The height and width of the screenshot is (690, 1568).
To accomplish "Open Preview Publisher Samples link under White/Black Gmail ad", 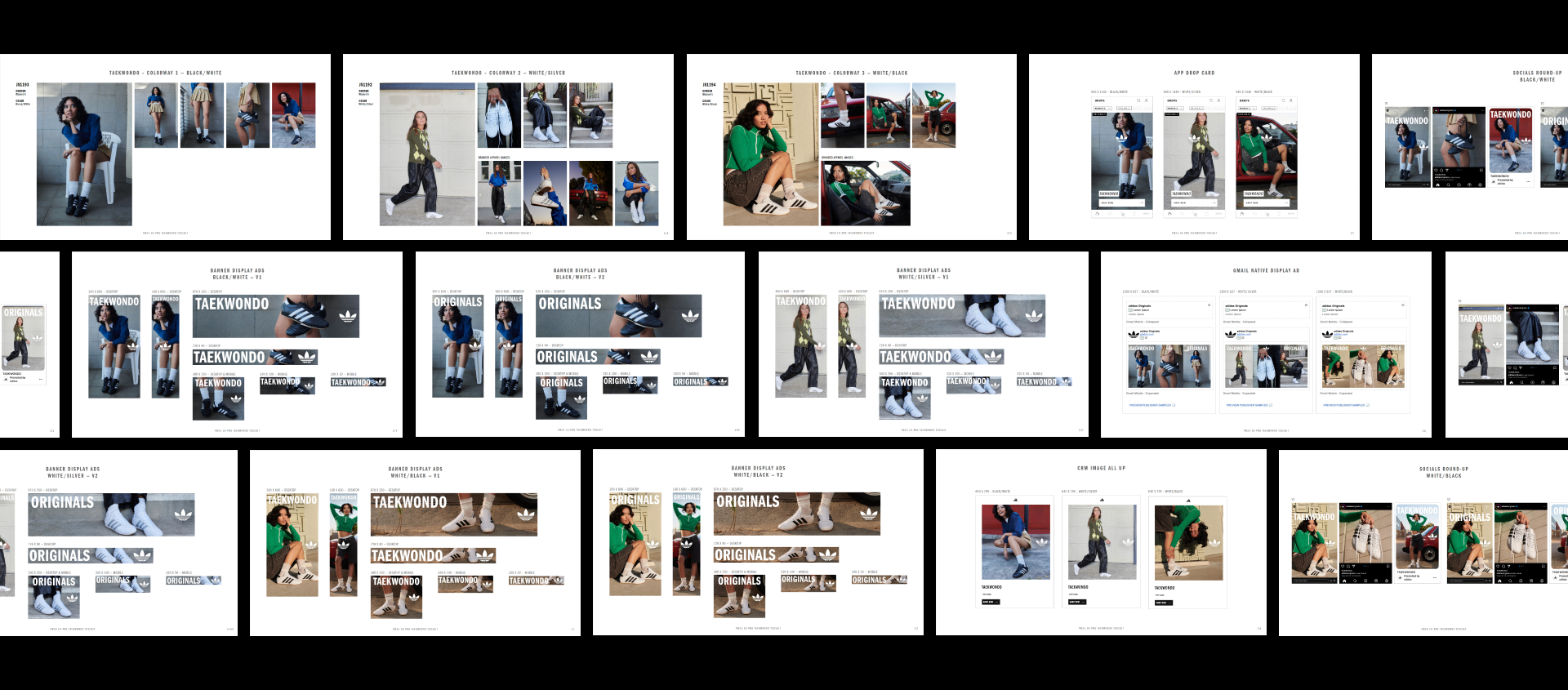I will tap(1347, 405).
